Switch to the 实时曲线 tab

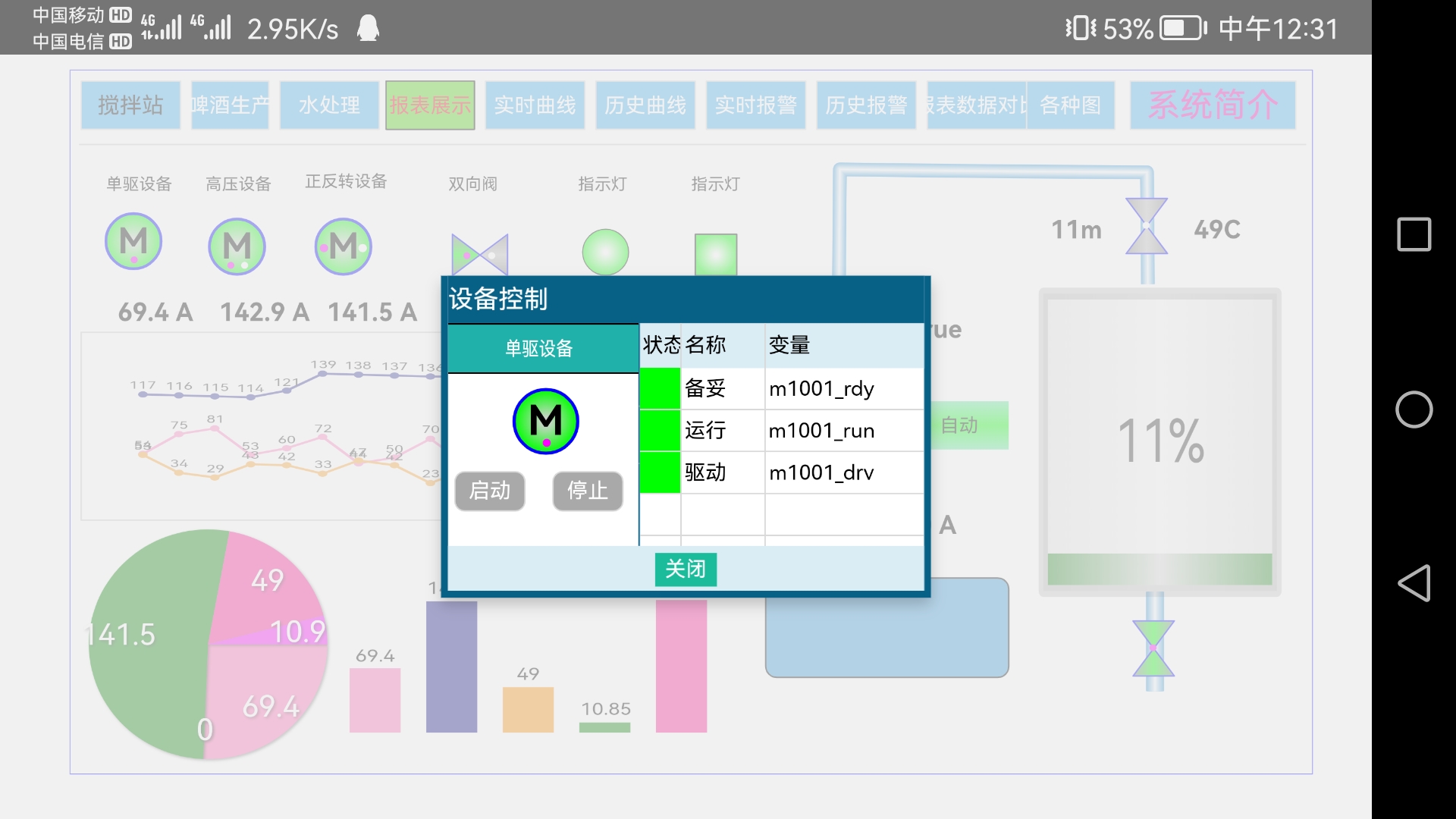click(535, 105)
